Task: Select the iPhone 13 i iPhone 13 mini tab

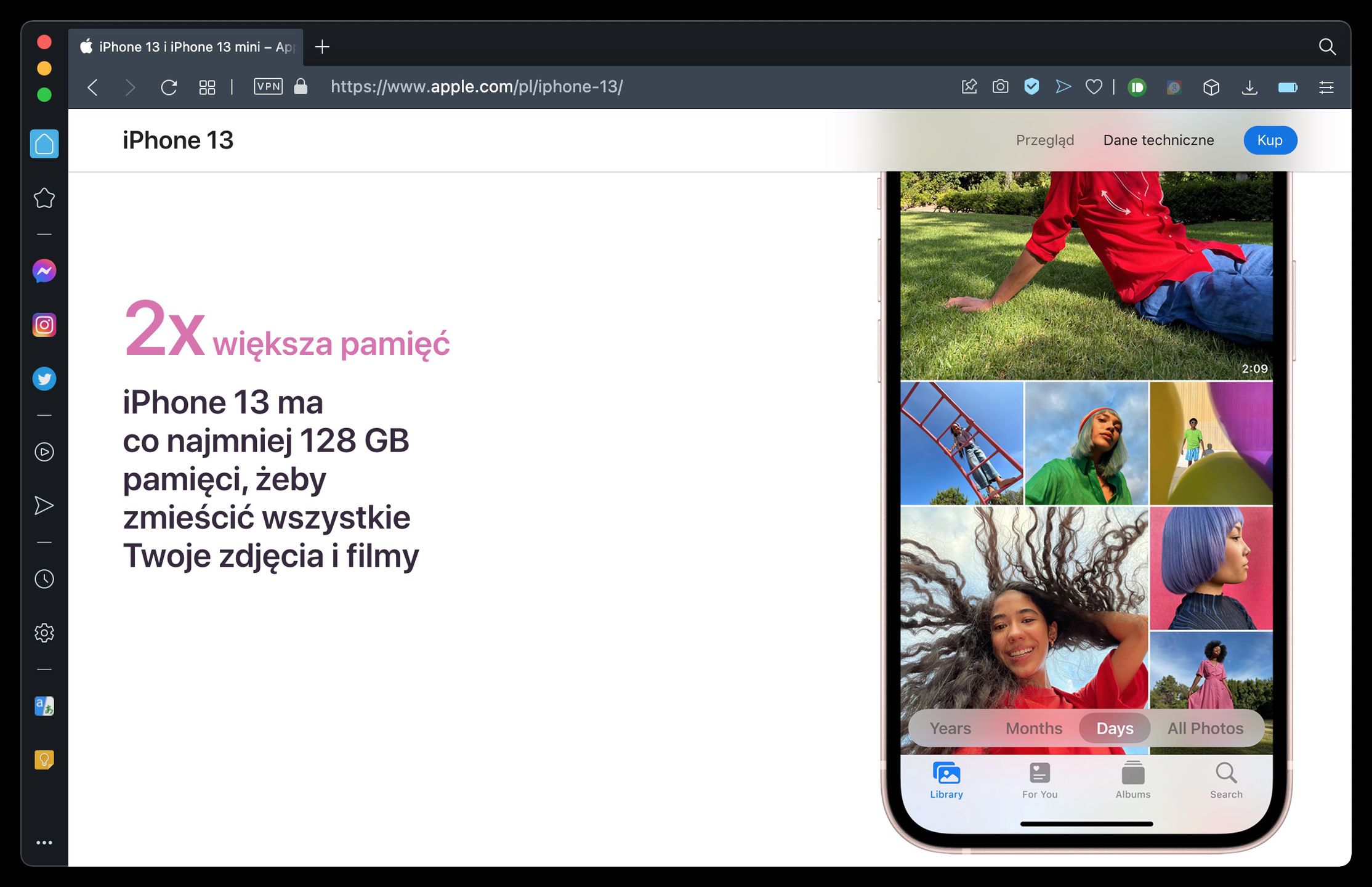Action: [x=186, y=47]
